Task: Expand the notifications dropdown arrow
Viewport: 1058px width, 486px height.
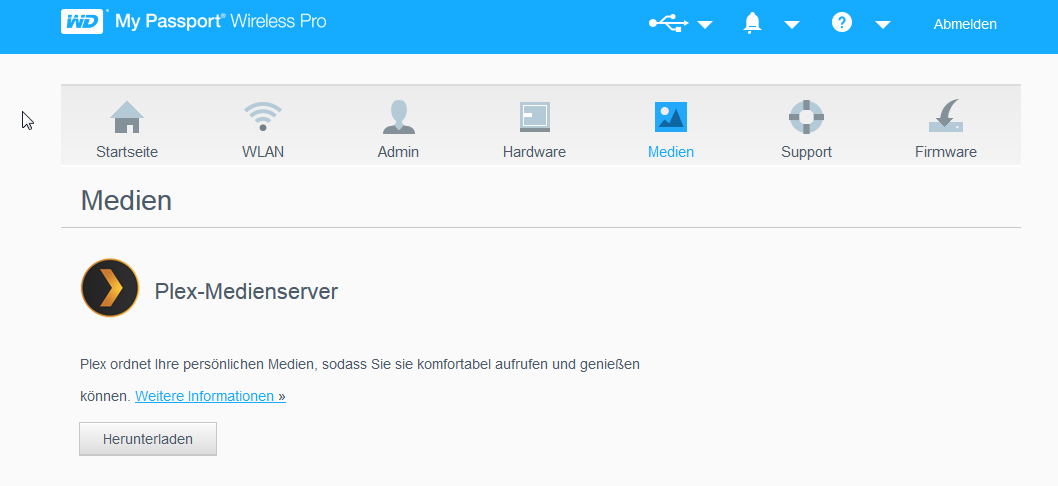Action: (x=792, y=25)
